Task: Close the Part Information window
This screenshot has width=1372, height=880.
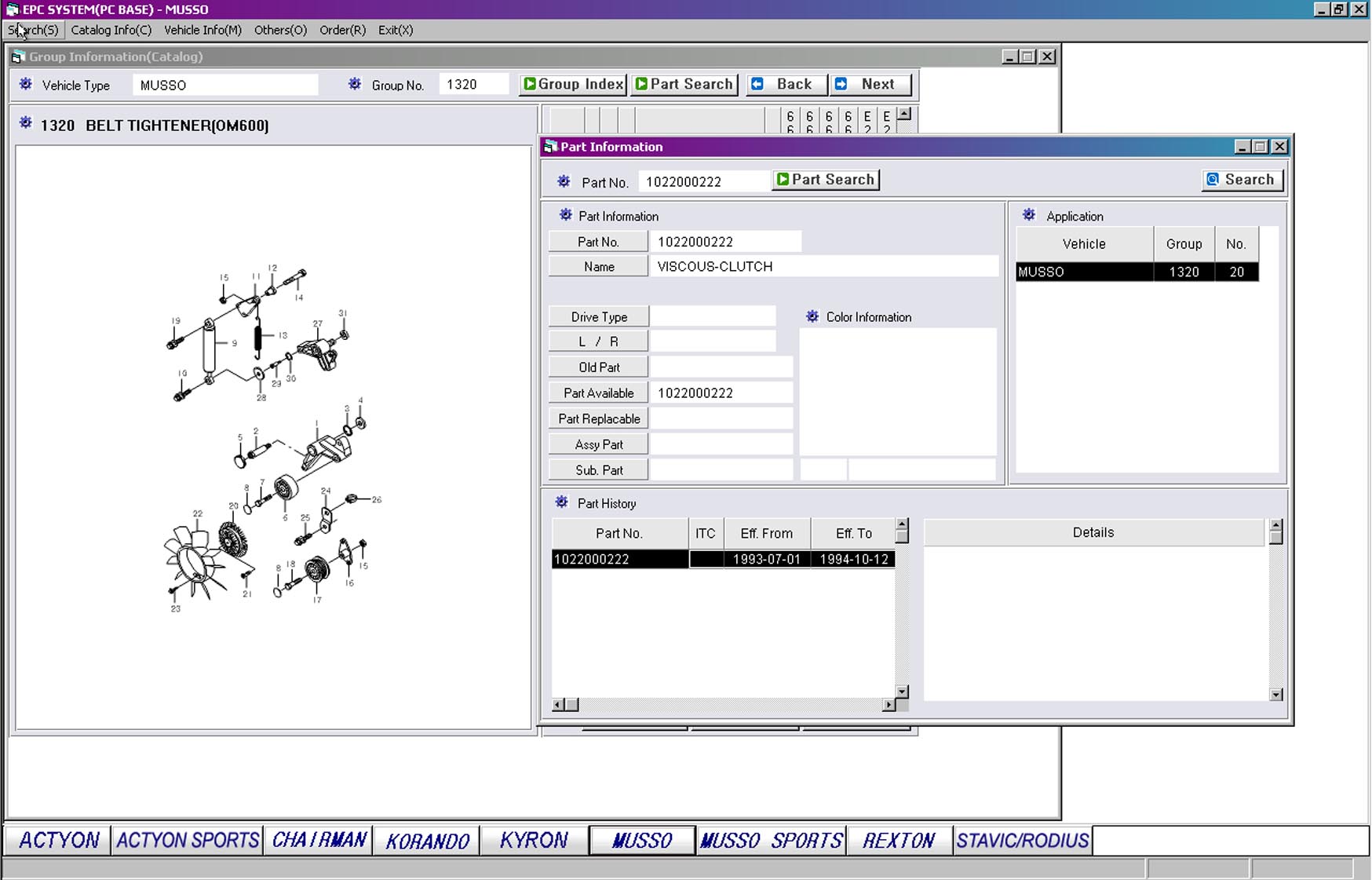Action: [1279, 147]
